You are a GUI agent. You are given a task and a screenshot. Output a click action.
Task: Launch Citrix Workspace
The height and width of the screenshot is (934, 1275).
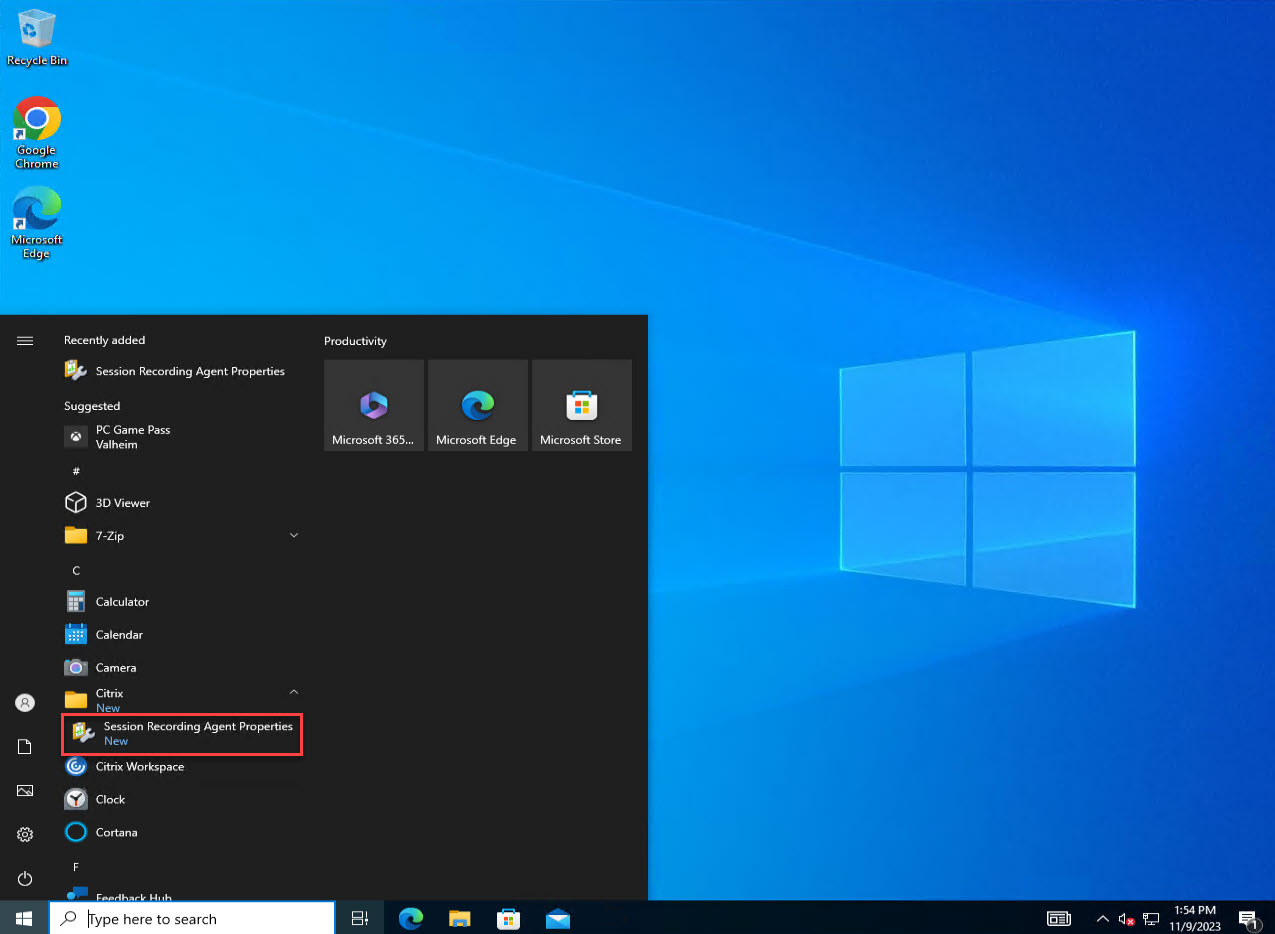tap(140, 766)
